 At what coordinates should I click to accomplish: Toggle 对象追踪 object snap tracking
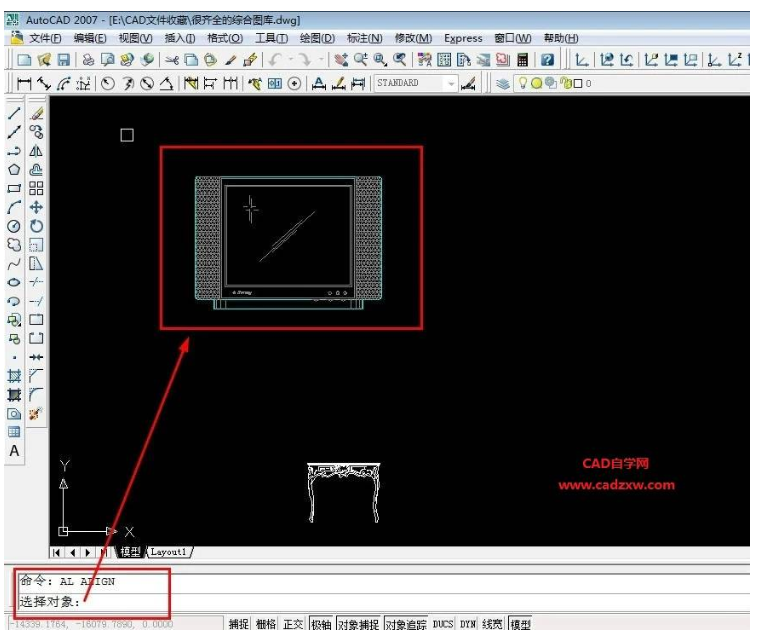pyautogui.click(x=406, y=624)
